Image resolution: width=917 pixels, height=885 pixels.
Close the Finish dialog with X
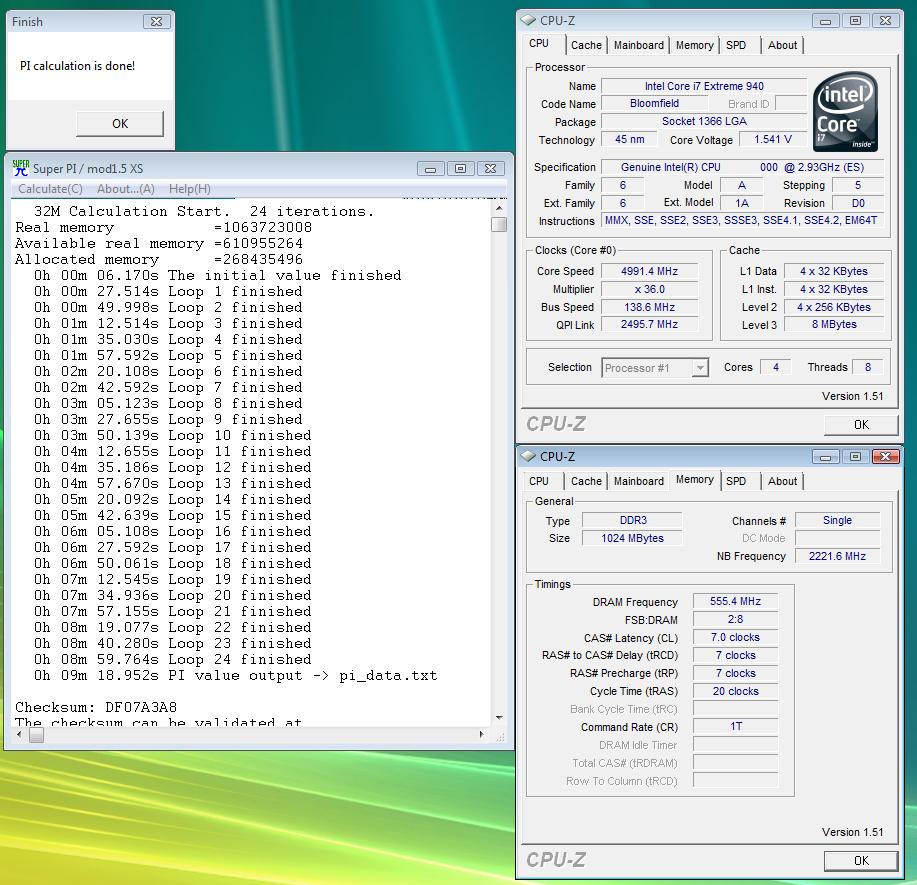[156, 22]
